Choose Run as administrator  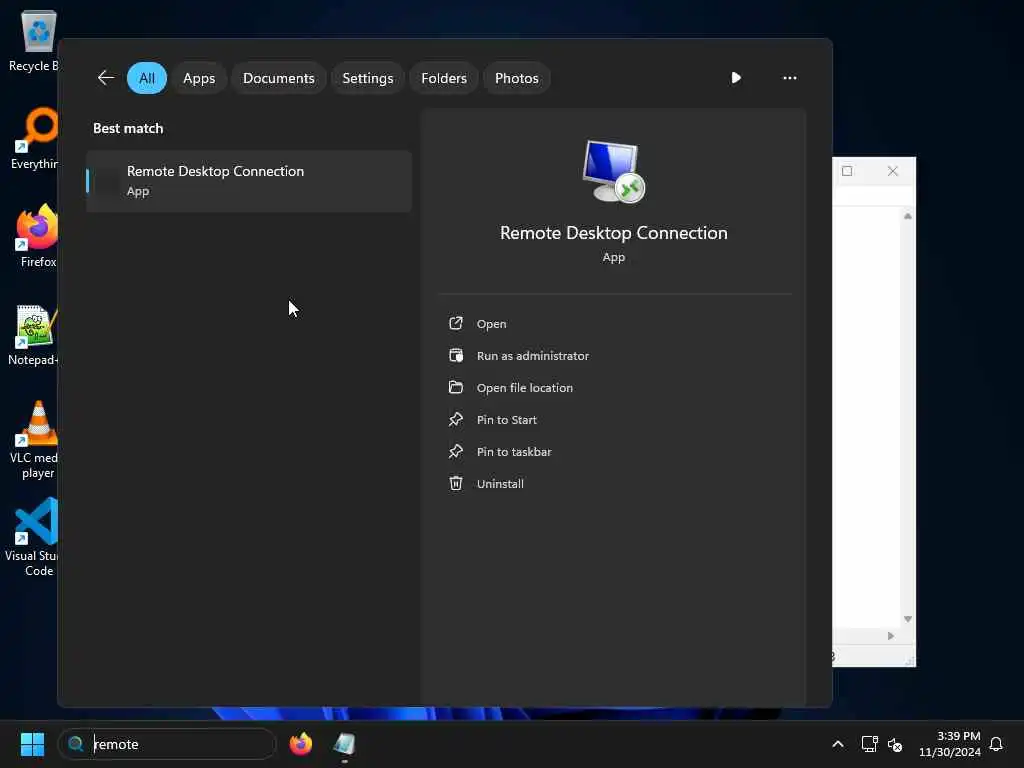532,356
